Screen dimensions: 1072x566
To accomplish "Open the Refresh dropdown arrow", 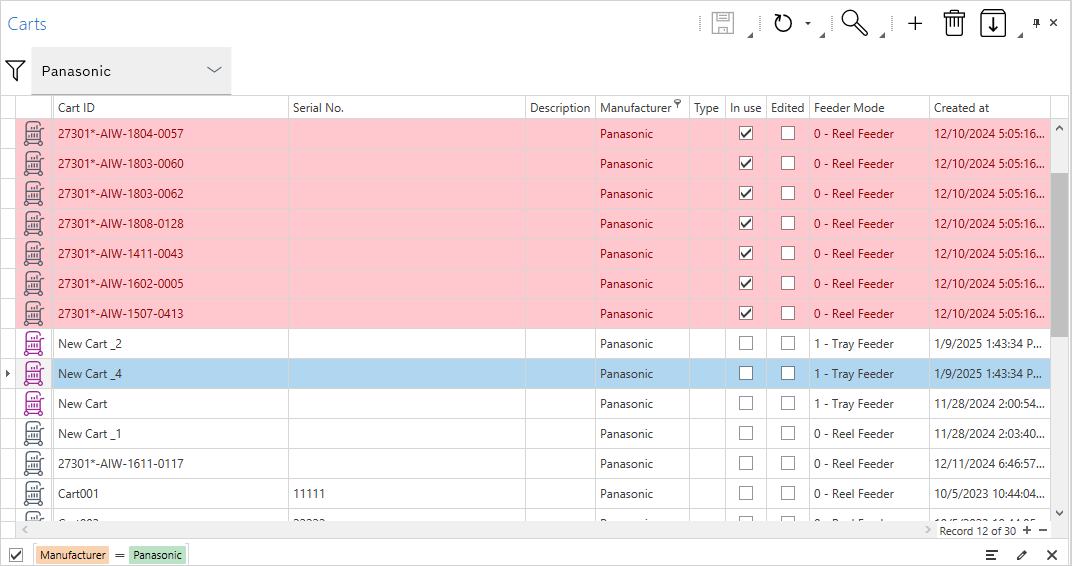I will click(x=807, y=23).
